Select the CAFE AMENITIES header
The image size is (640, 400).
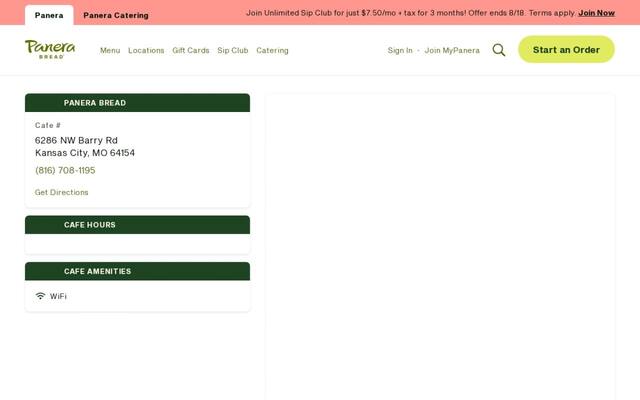138,271
